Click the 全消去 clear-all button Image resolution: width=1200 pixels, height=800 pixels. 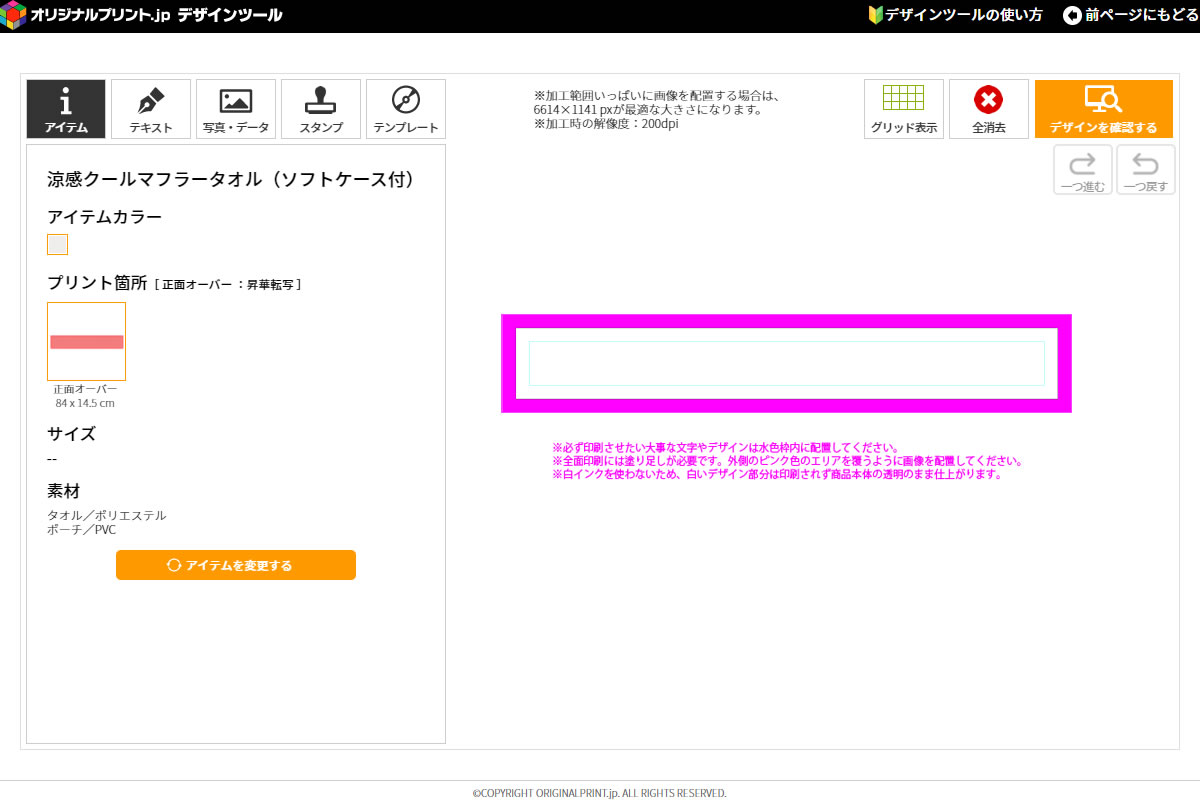coord(989,109)
